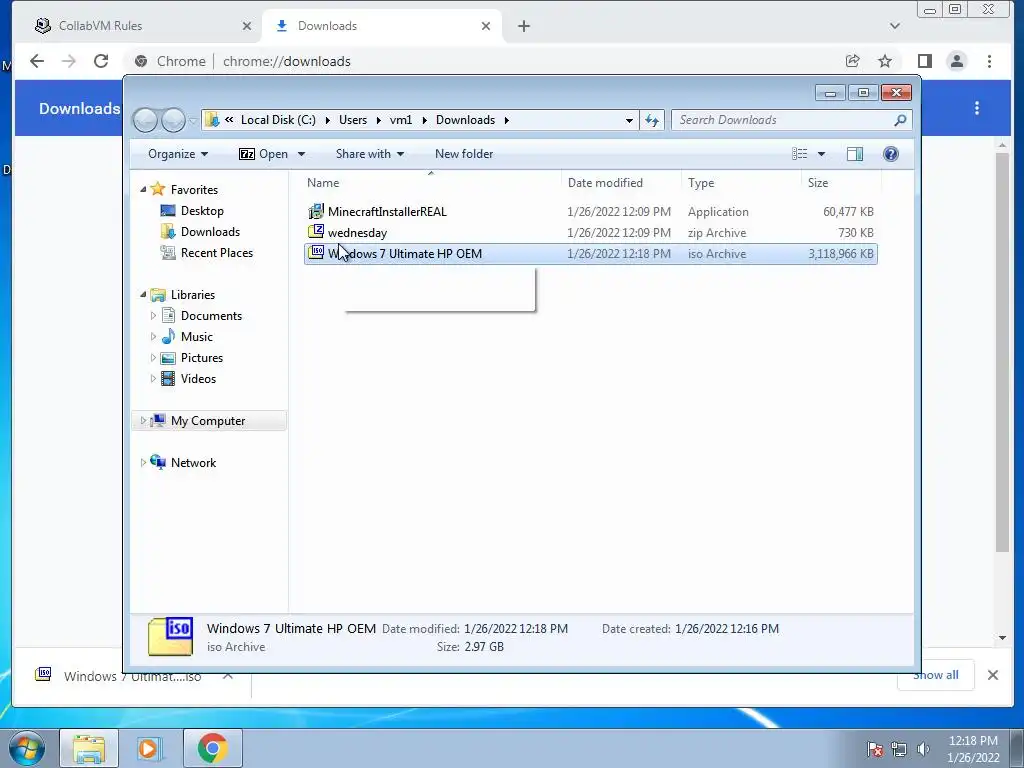Select Downloads in Favorites
The width and height of the screenshot is (1024, 768).
click(200, 232)
